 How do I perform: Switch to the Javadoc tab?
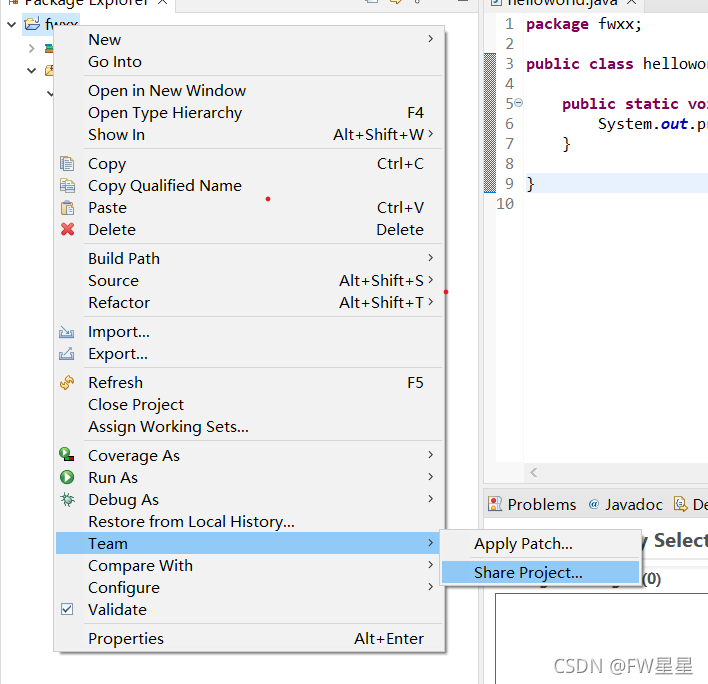click(x=625, y=504)
